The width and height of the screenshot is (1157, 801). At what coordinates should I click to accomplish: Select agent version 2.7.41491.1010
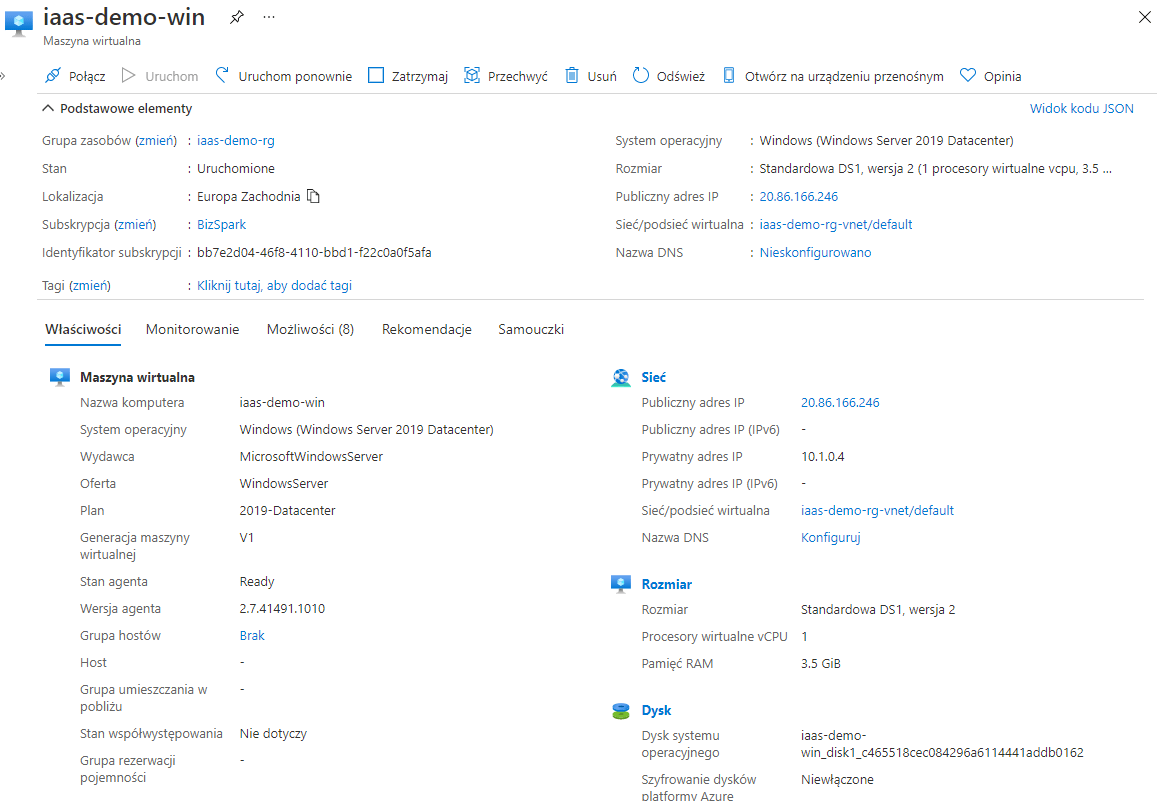pyautogui.click(x=282, y=608)
